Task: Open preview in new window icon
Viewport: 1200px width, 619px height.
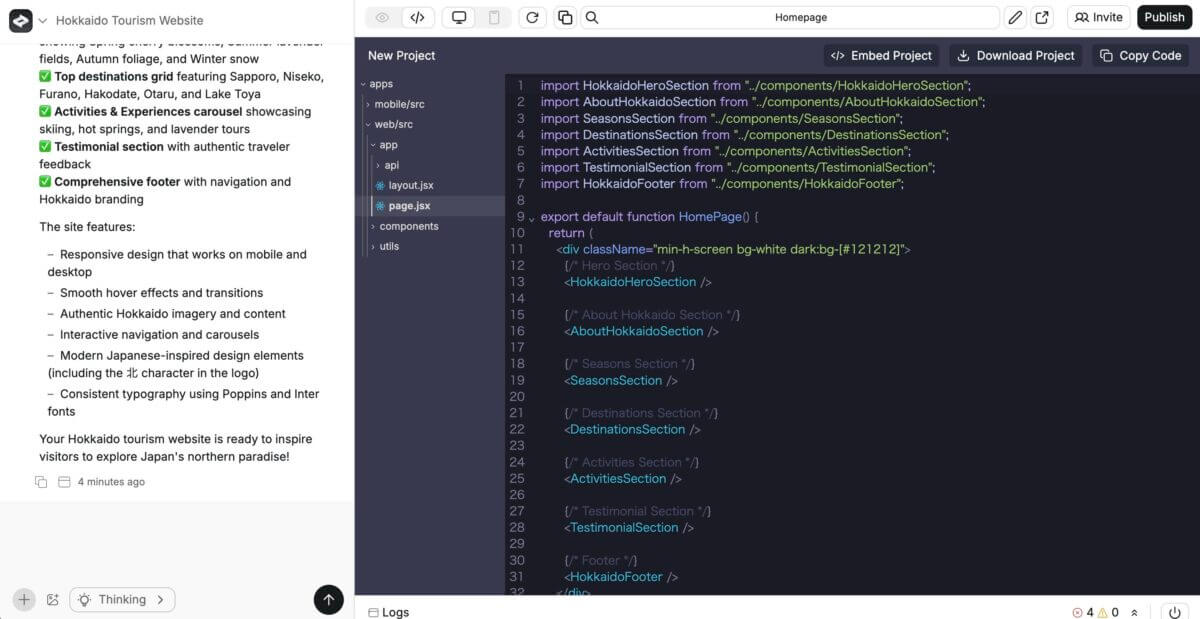Action: point(1042,17)
